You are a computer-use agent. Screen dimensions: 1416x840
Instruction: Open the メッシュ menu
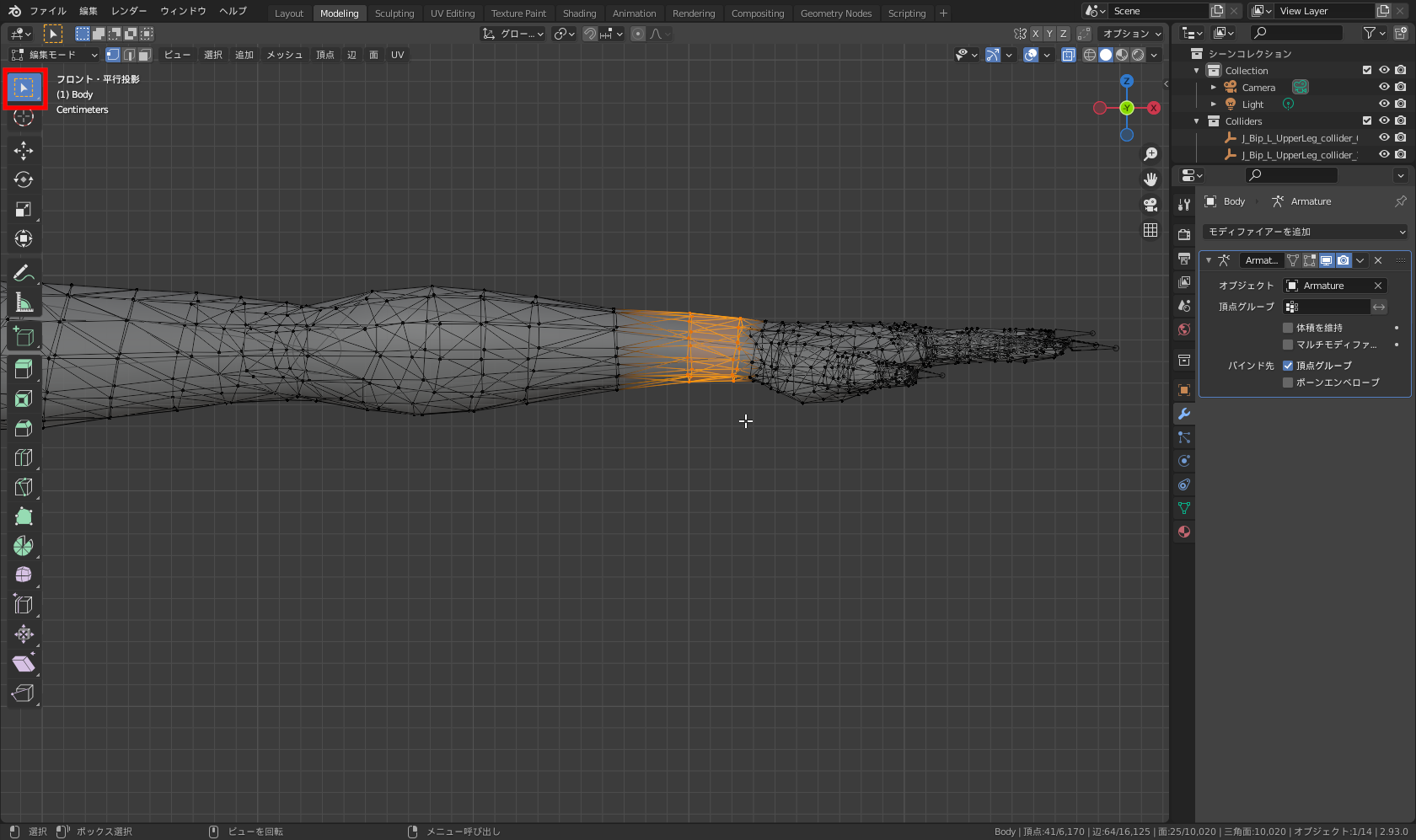point(284,55)
